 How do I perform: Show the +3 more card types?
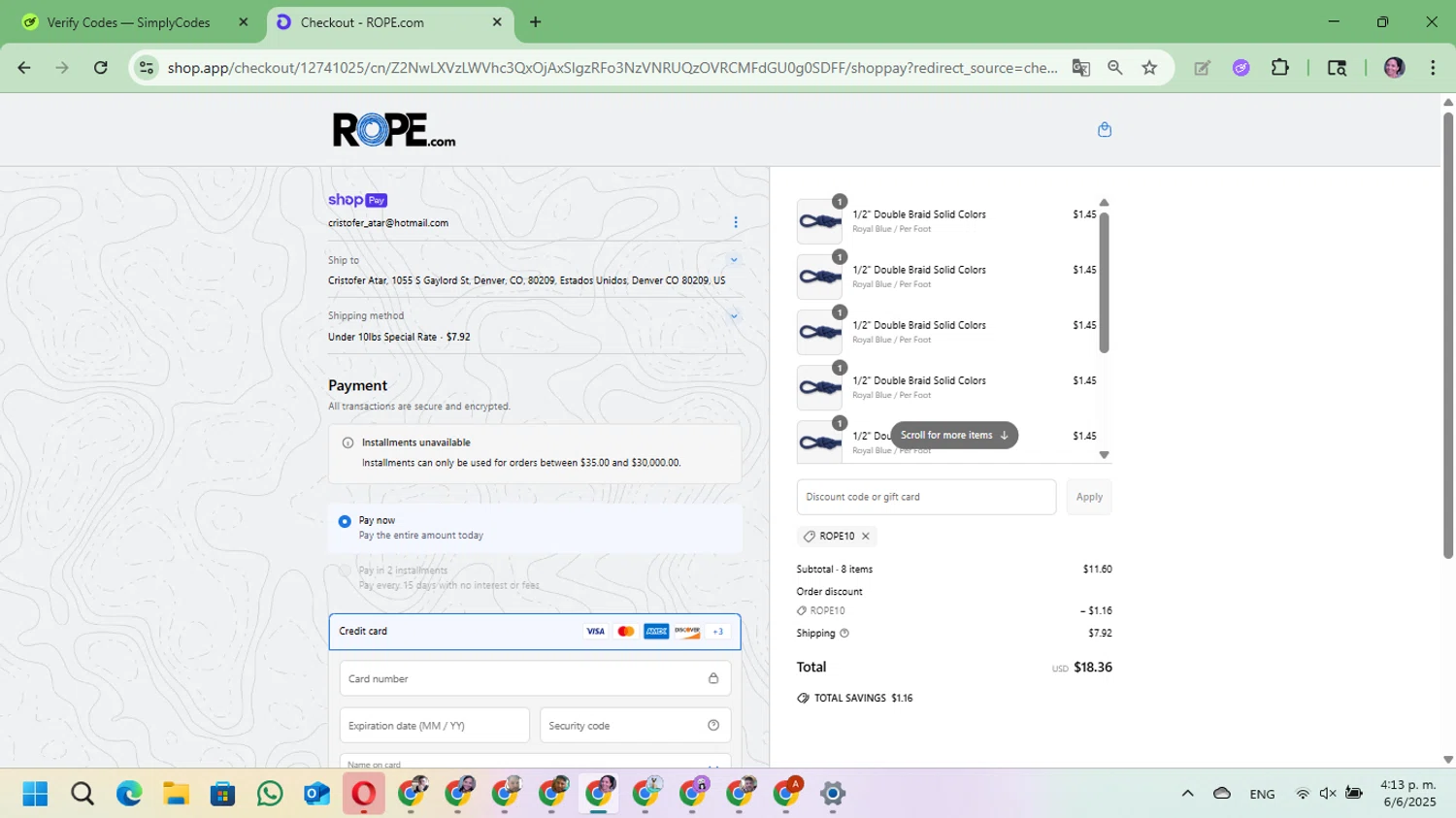click(717, 631)
